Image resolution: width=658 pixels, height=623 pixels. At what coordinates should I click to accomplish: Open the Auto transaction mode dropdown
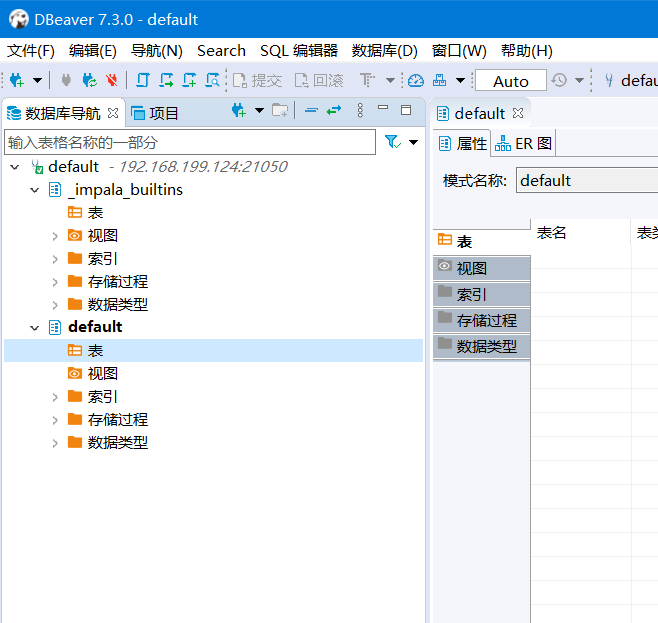tap(511, 81)
